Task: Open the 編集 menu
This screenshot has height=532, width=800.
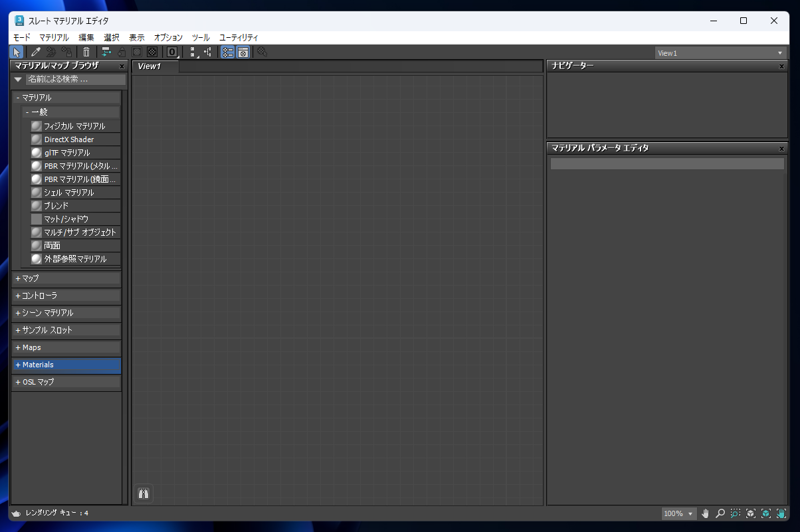Action: (86, 37)
